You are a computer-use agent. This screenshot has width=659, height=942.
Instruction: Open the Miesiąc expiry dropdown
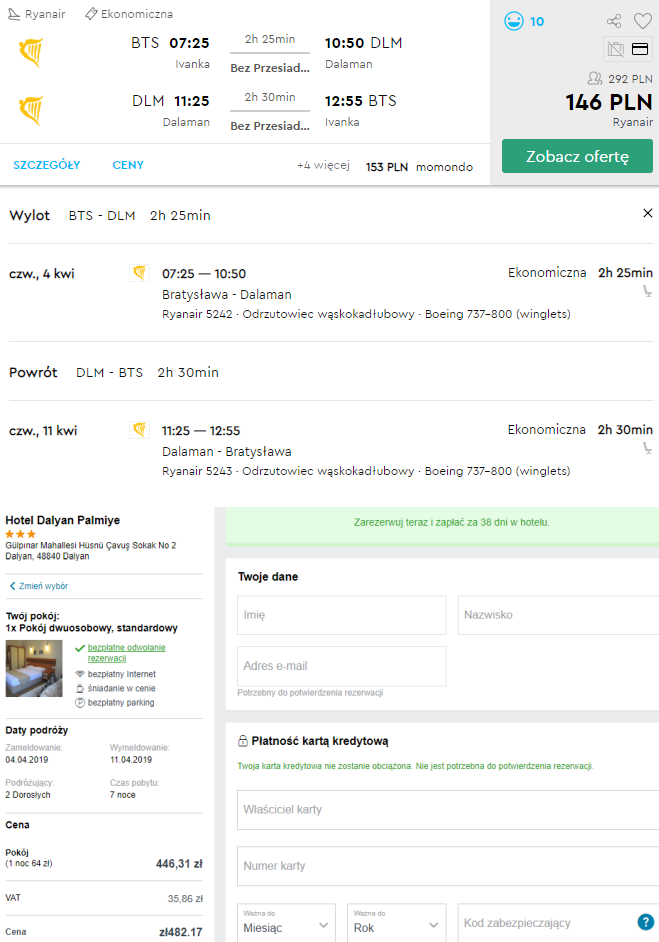pos(287,923)
